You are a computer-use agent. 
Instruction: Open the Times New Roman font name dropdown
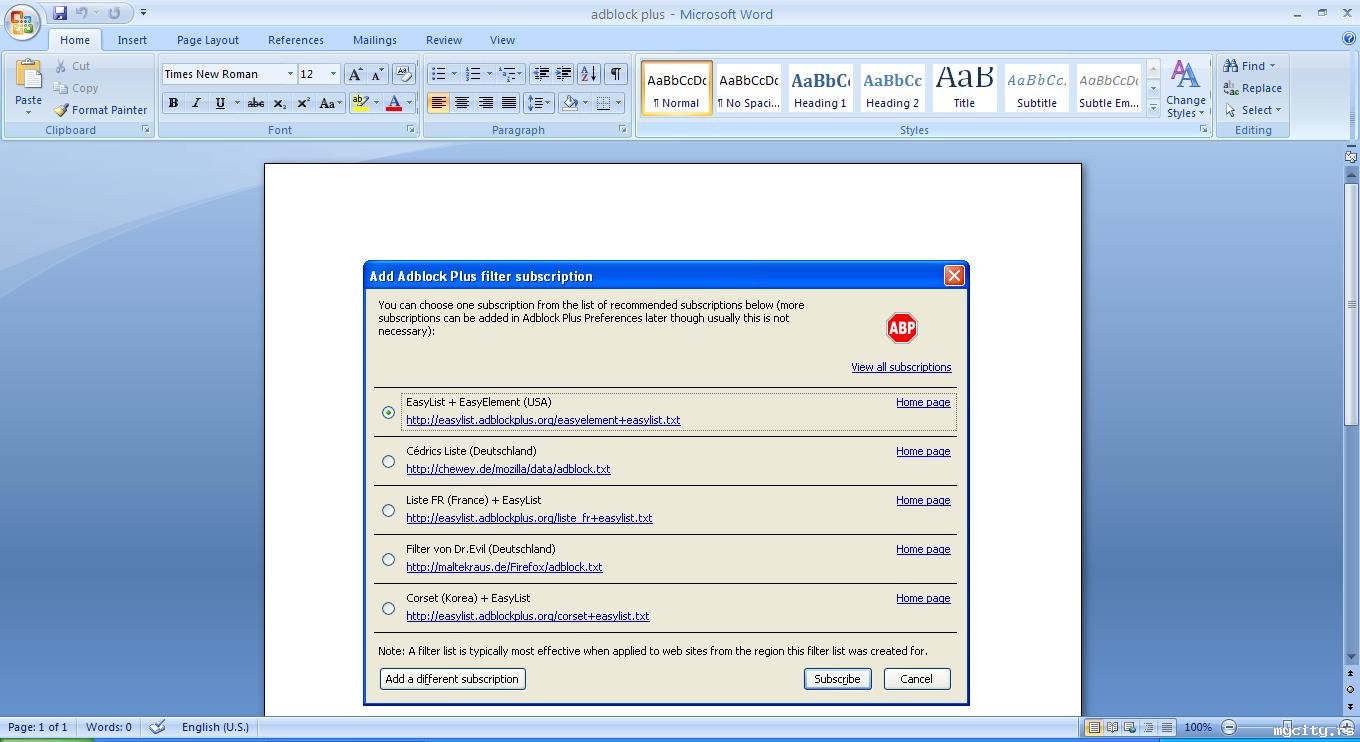coord(290,74)
